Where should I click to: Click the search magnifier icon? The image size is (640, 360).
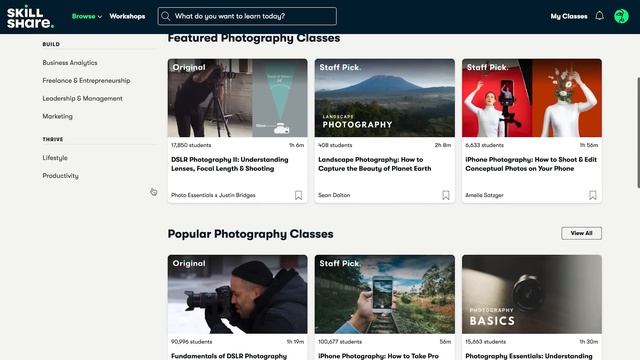click(165, 16)
